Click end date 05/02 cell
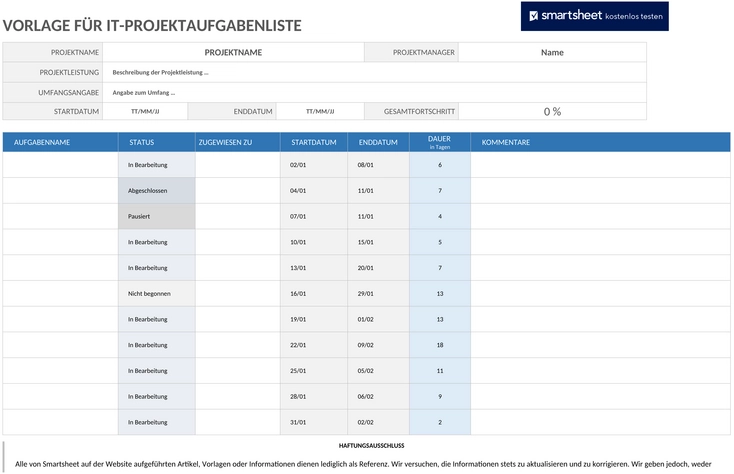 pos(378,371)
